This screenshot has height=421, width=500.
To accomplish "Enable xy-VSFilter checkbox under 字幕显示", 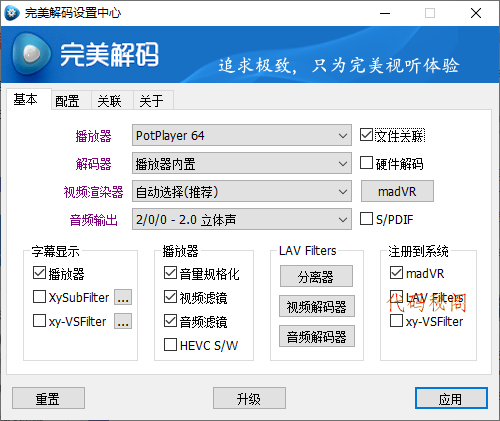I will 39,321.
